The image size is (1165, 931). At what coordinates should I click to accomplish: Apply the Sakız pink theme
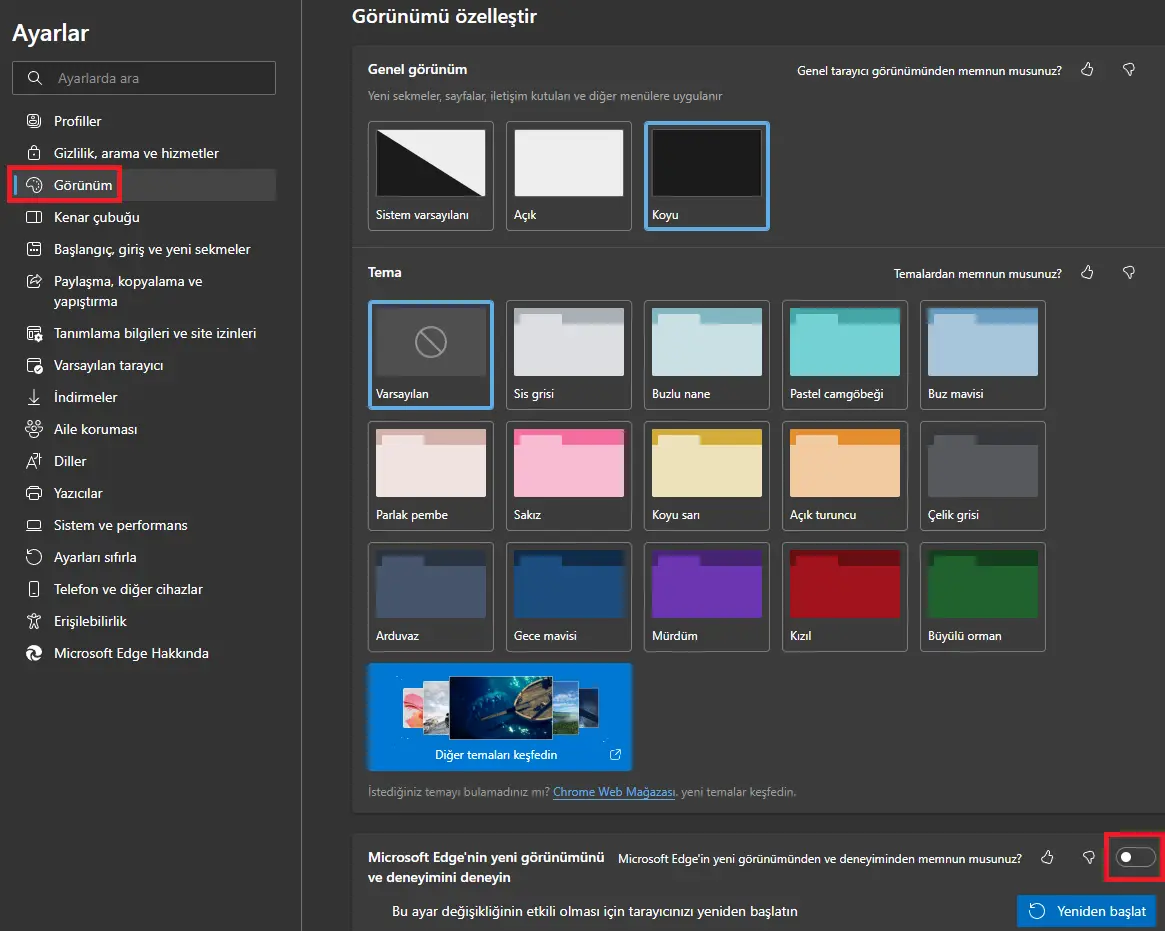pos(569,476)
